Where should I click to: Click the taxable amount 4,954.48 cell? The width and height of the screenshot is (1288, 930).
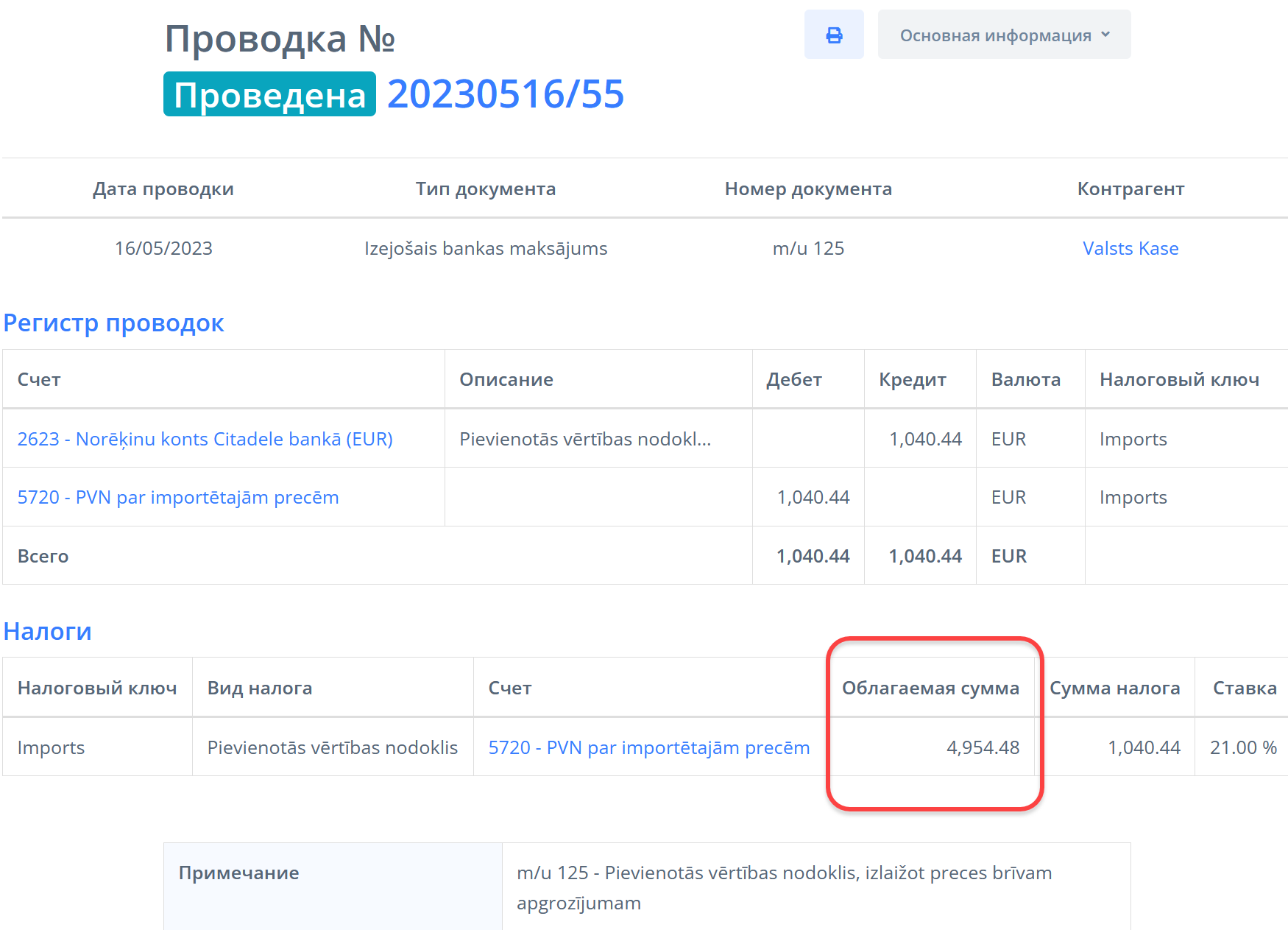pyautogui.click(x=982, y=747)
